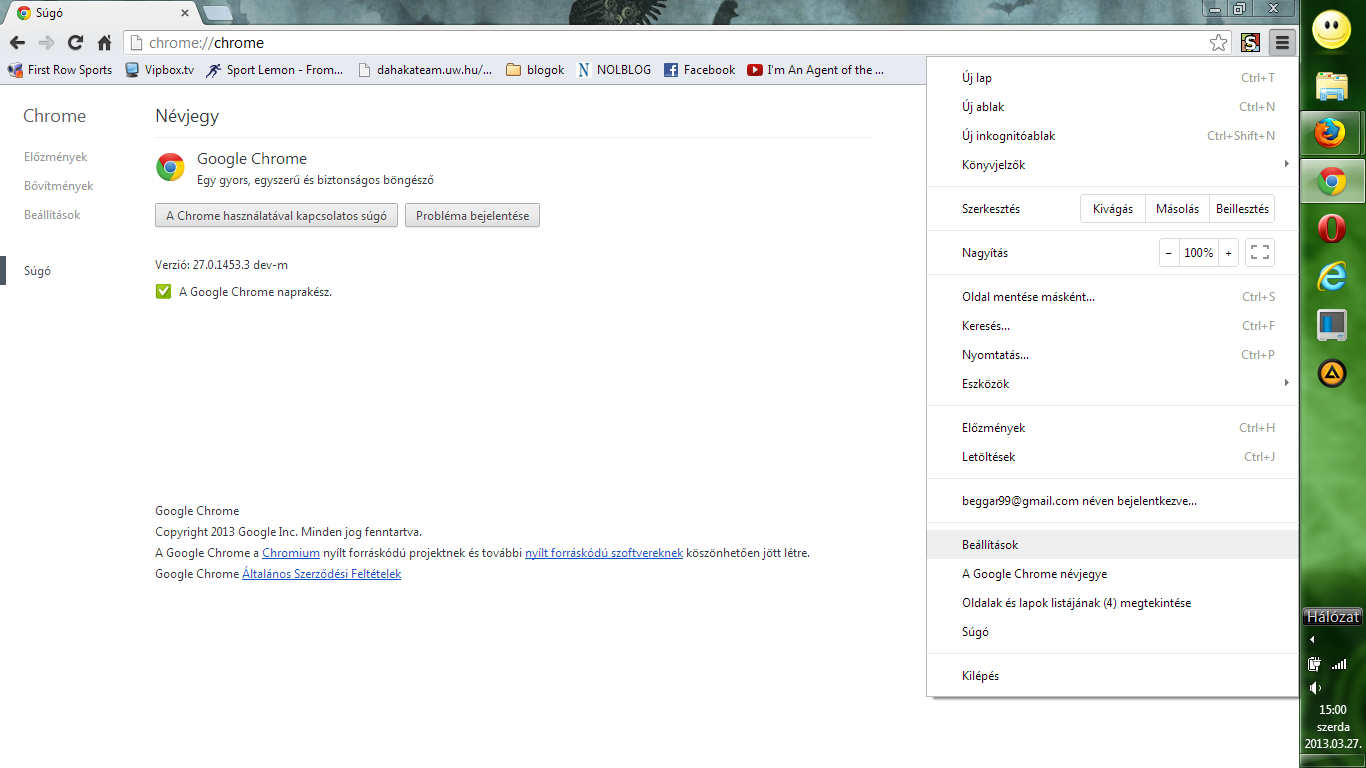The height and width of the screenshot is (768, 1366).
Task: Open nyílt forráskódú szoftvereknek link
Action: point(604,553)
